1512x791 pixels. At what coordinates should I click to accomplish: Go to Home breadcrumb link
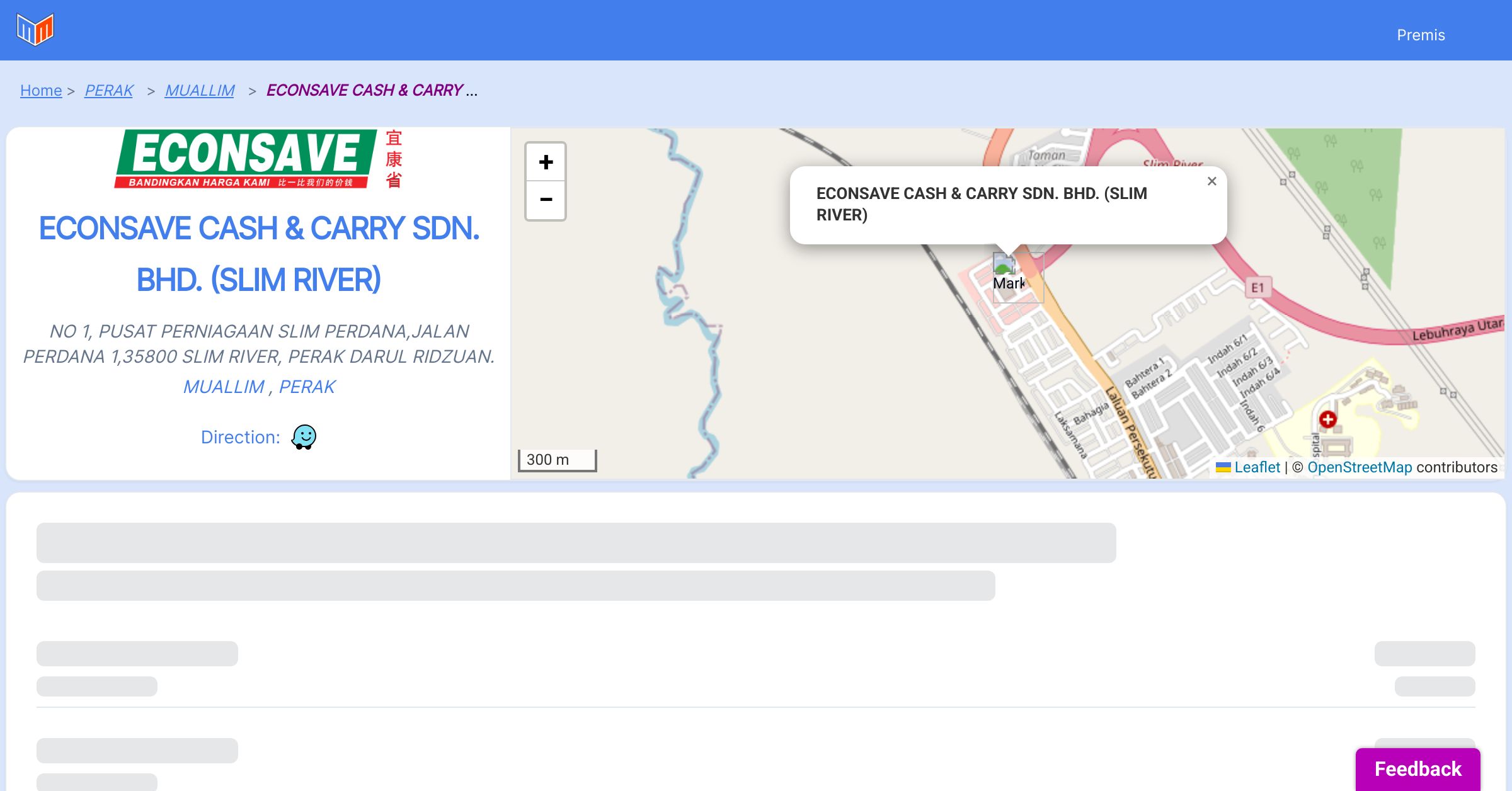click(x=41, y=91)
